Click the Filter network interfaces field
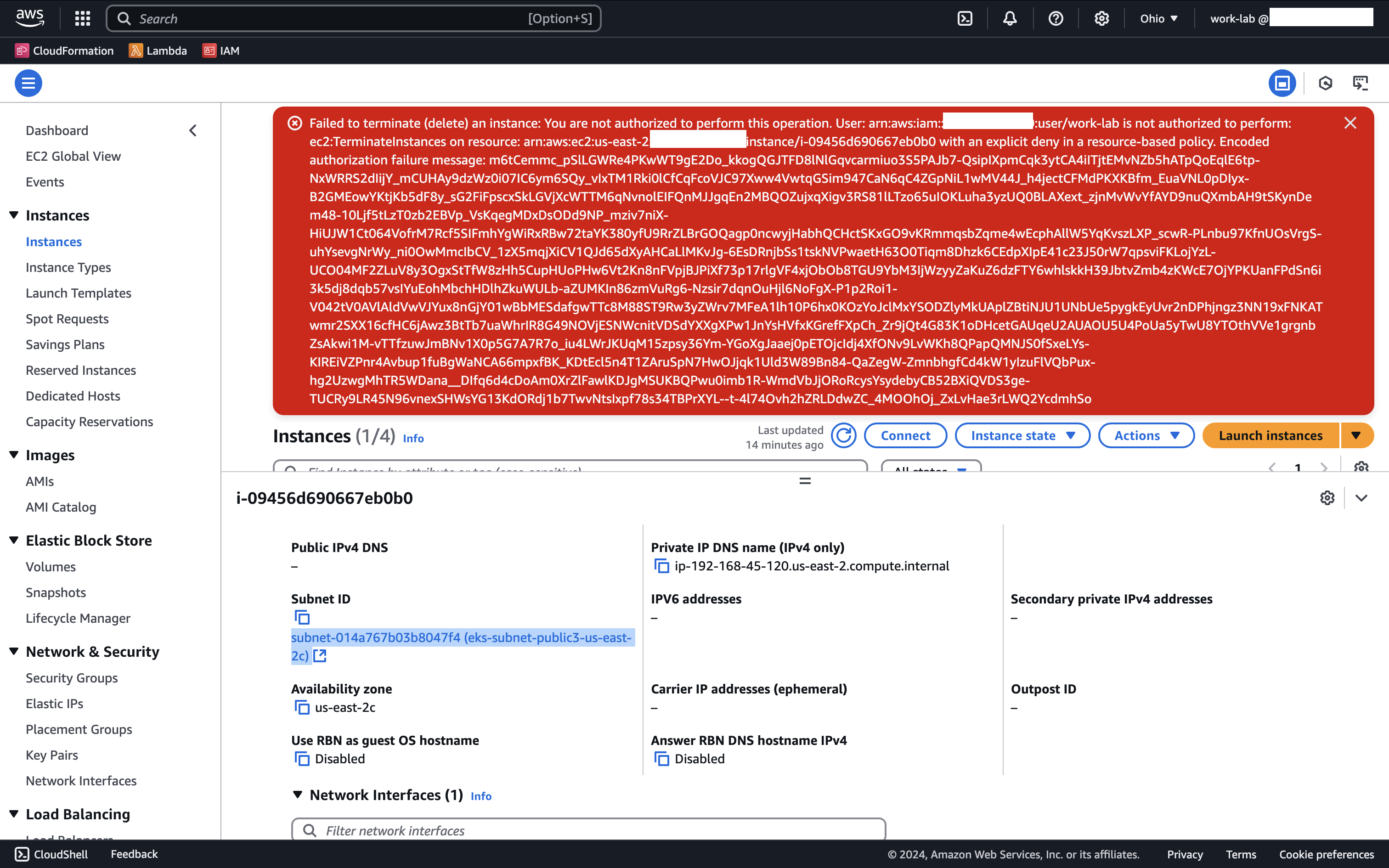The width and height of the screenshot is (1389, 868). coord(588,830)
